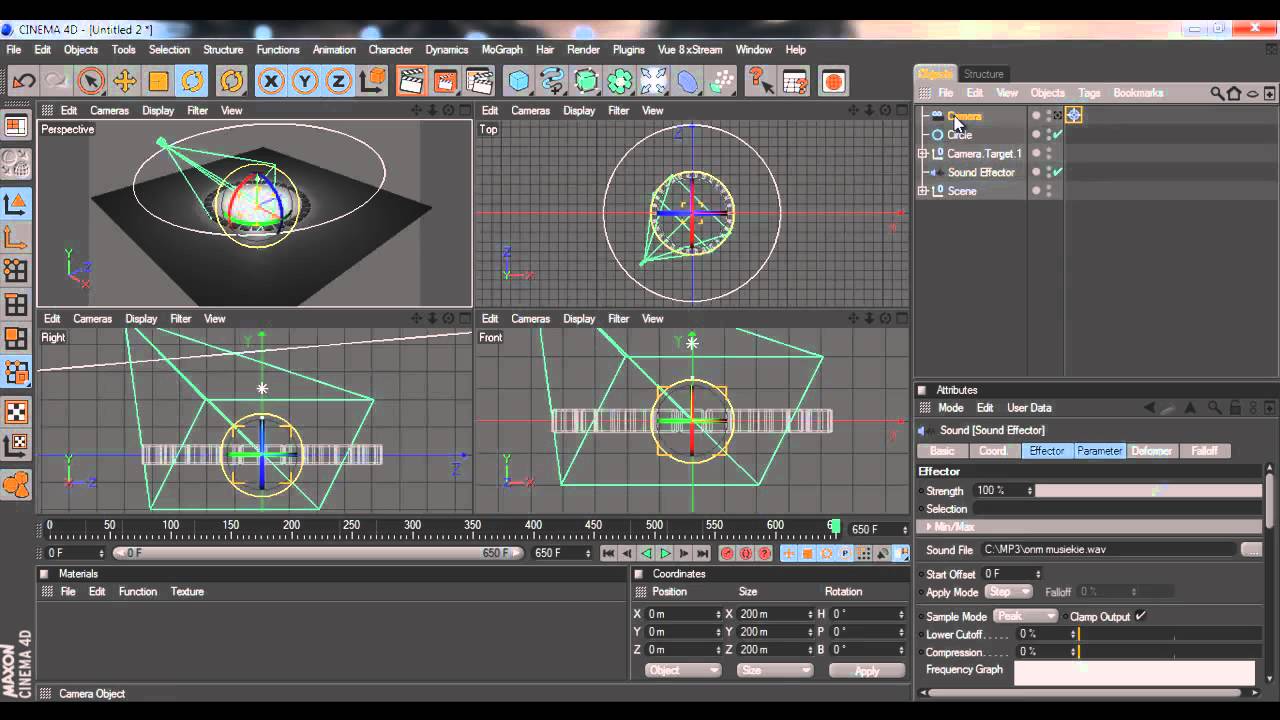Click the browse button next to Sound File

click(1251, 549)
